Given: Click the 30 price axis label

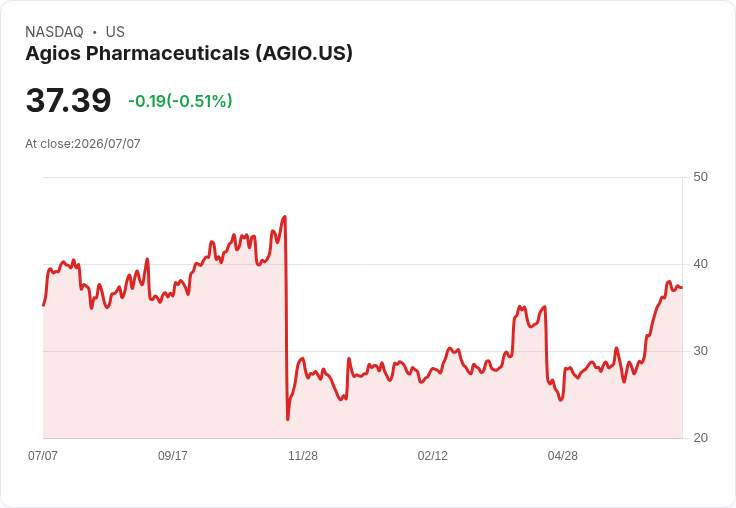Looking at the screenshot, I should [700, 351].
